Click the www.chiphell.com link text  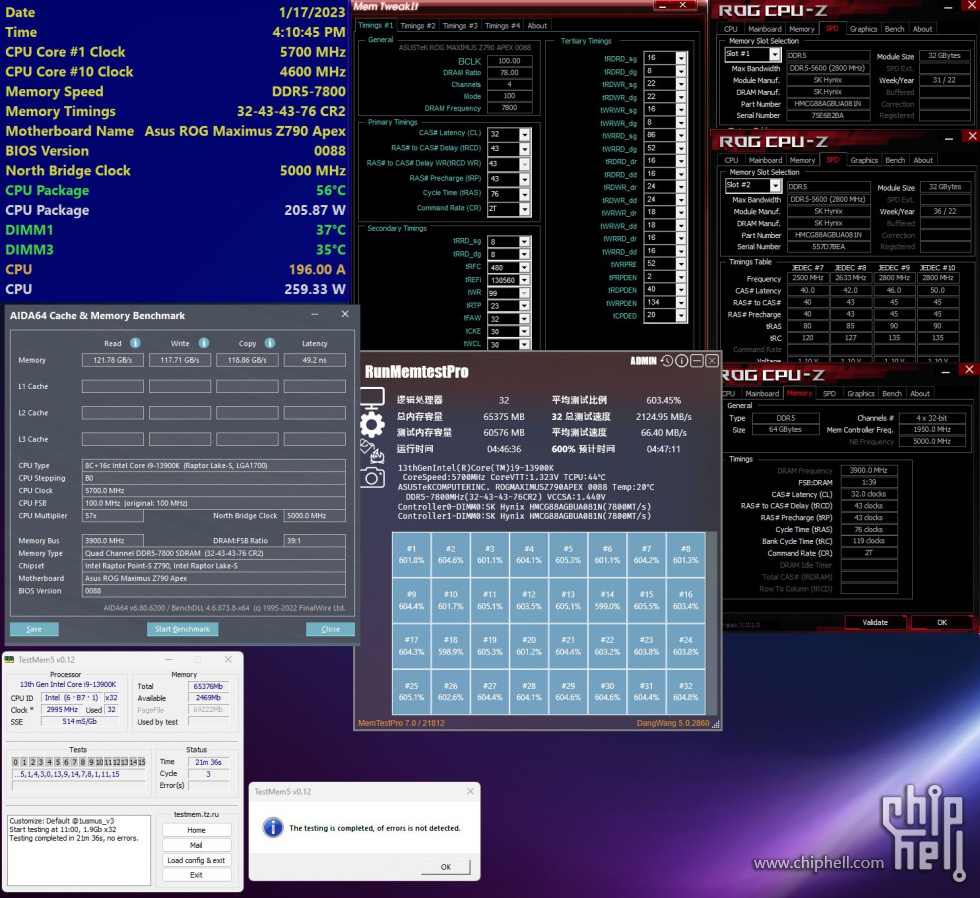click(819, 863)
